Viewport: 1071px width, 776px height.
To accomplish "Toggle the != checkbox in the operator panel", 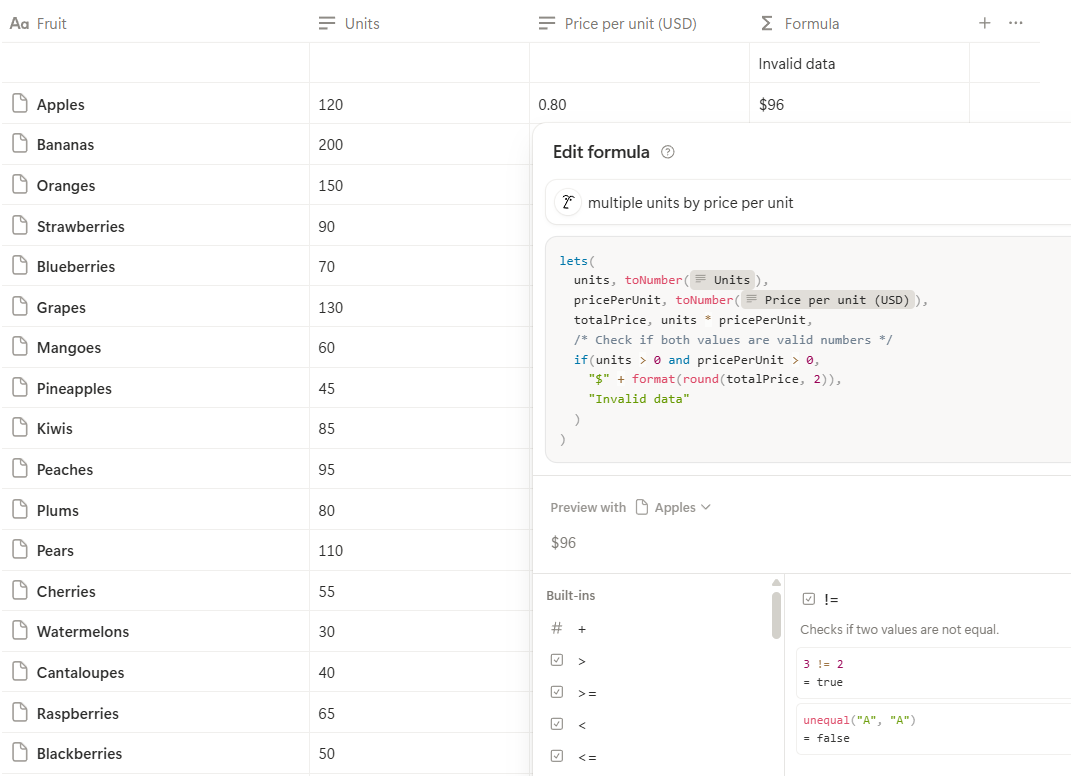I will [808, 598].
